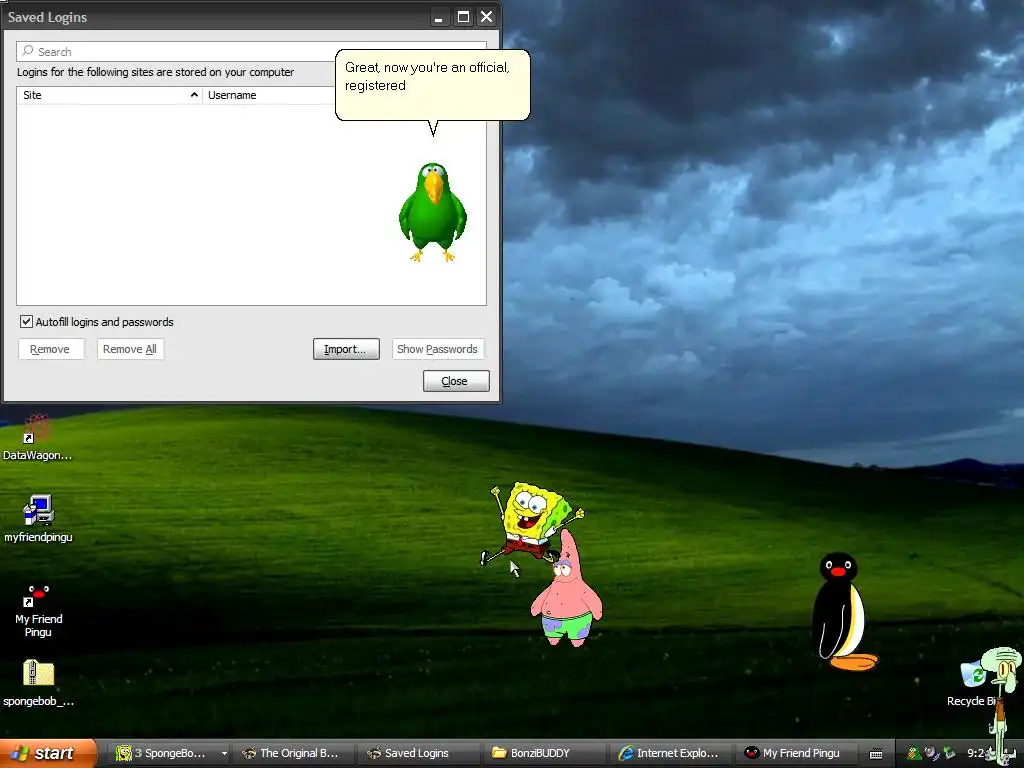The height and width of the screenshot is (768, 1024).
Task: Click the keyboard icon in taskbar
Action: point(876,754)
